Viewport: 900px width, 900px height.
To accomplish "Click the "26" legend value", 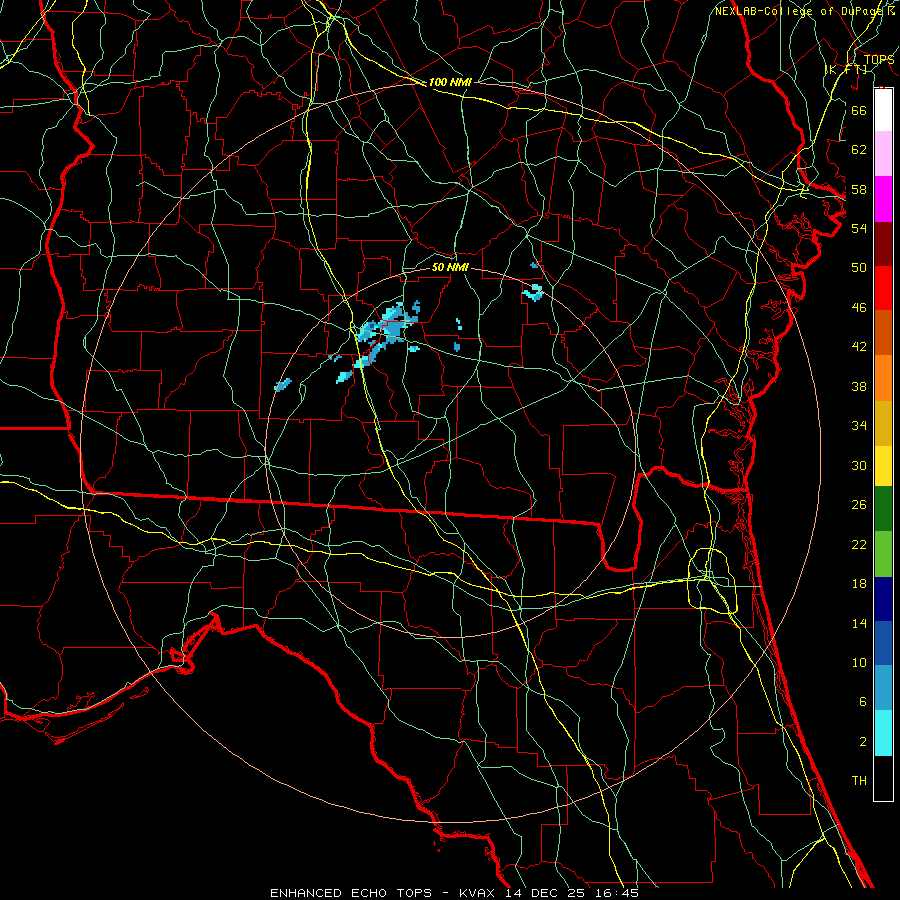I will [x=859, y=505].
